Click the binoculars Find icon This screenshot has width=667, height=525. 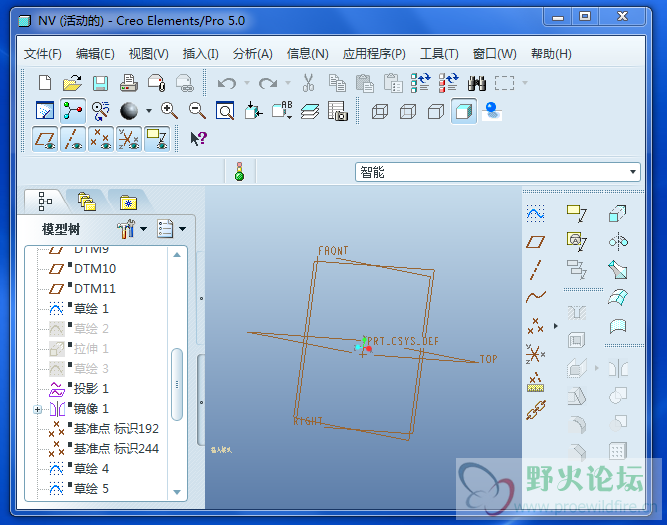coord(476,83)
